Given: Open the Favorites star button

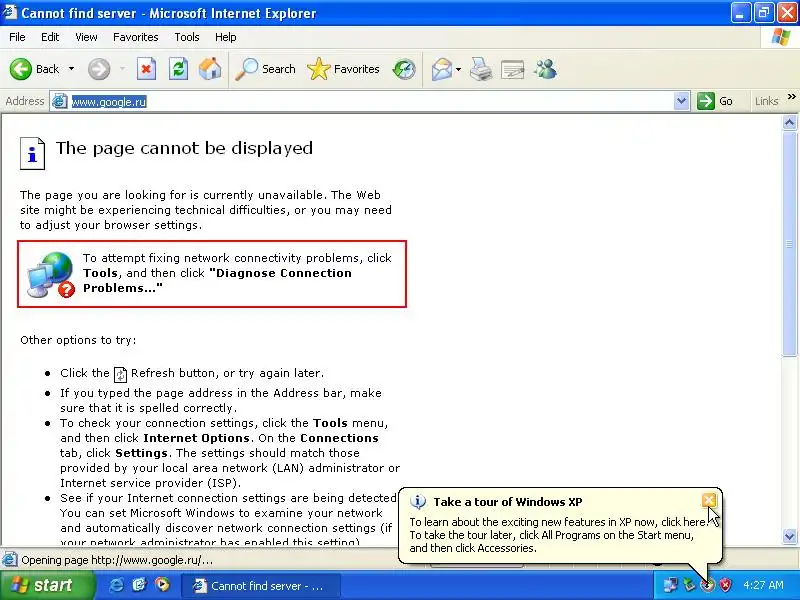Looking at the screenshot, I should (343, 69).
